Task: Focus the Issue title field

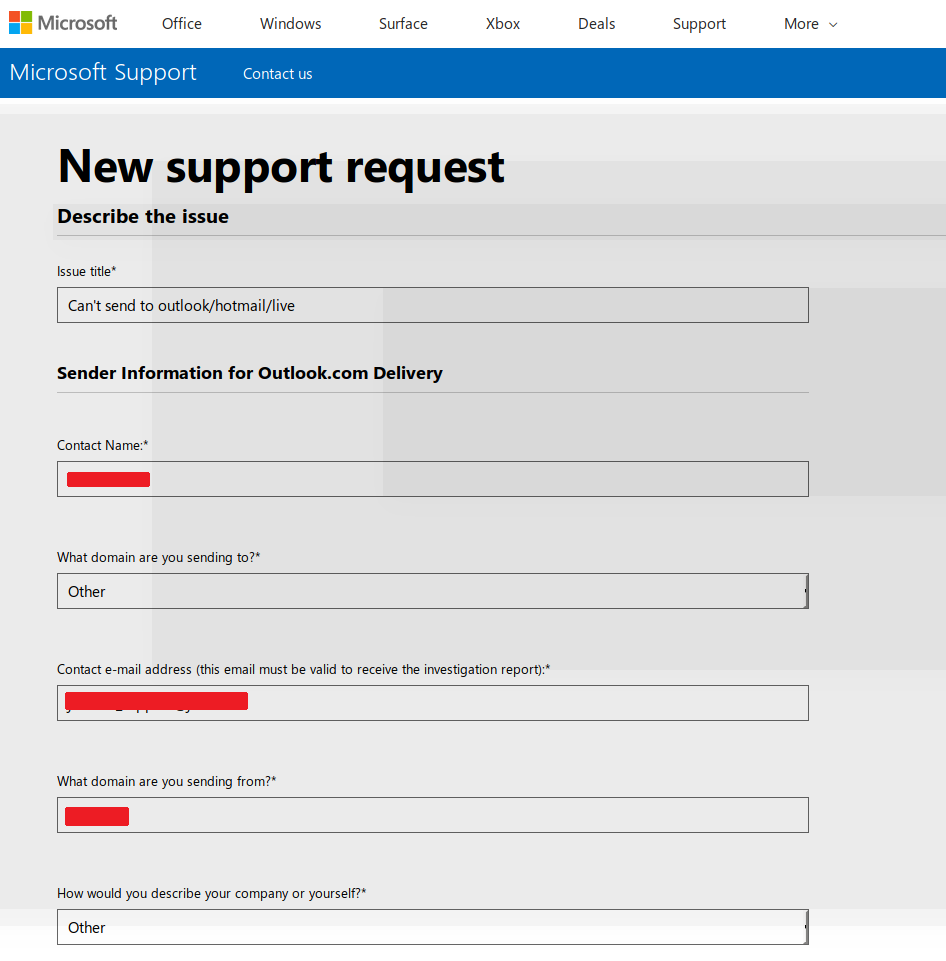Action: 433,305
